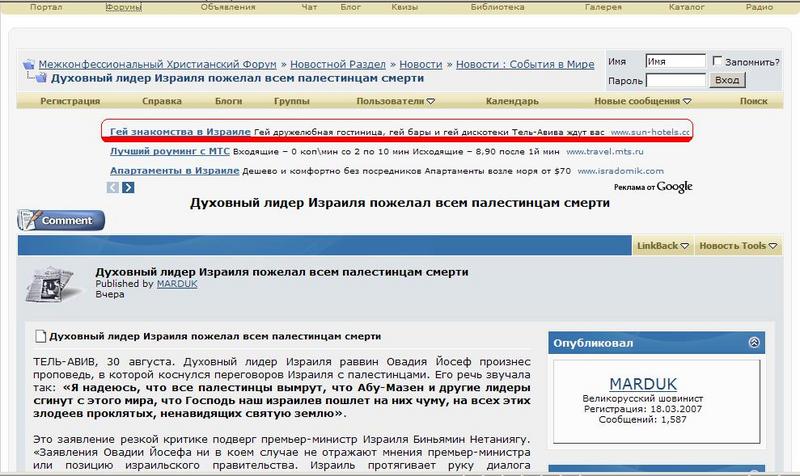Image resolution: width=800 pixels, height=476 pixels.
Task: Open the Библиотека tab in top navigation
Action: tap(497, 7)
